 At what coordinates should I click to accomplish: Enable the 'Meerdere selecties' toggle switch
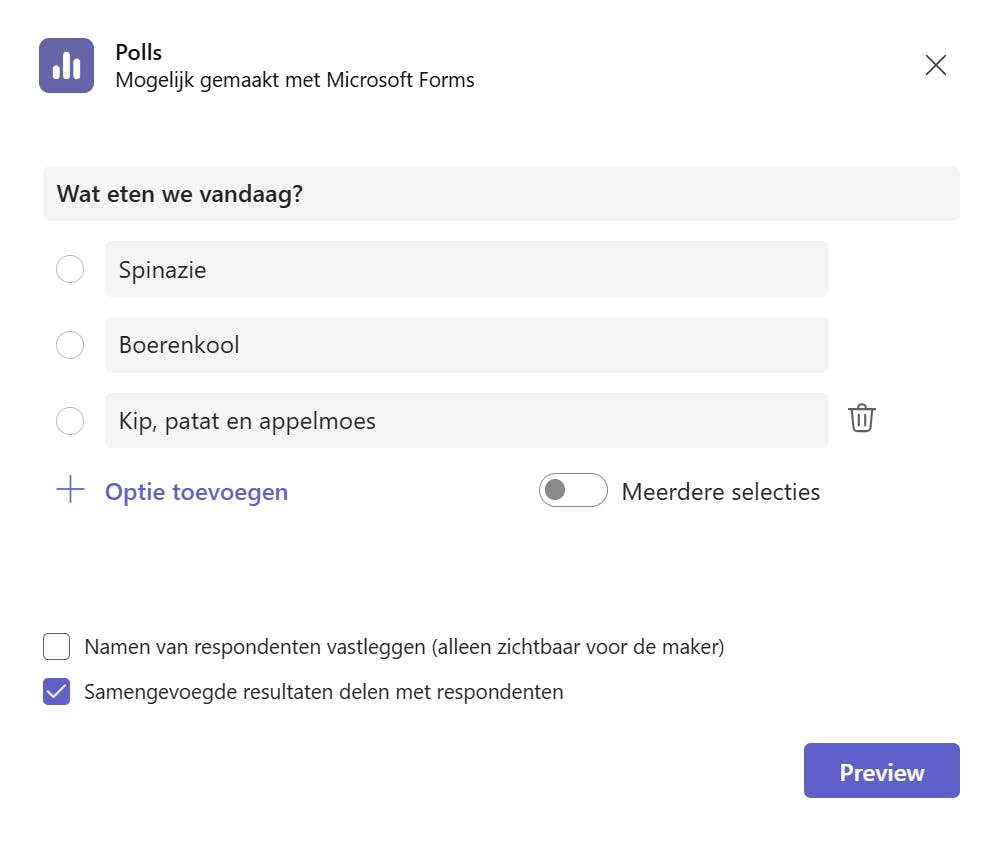[x=573, y=491]
